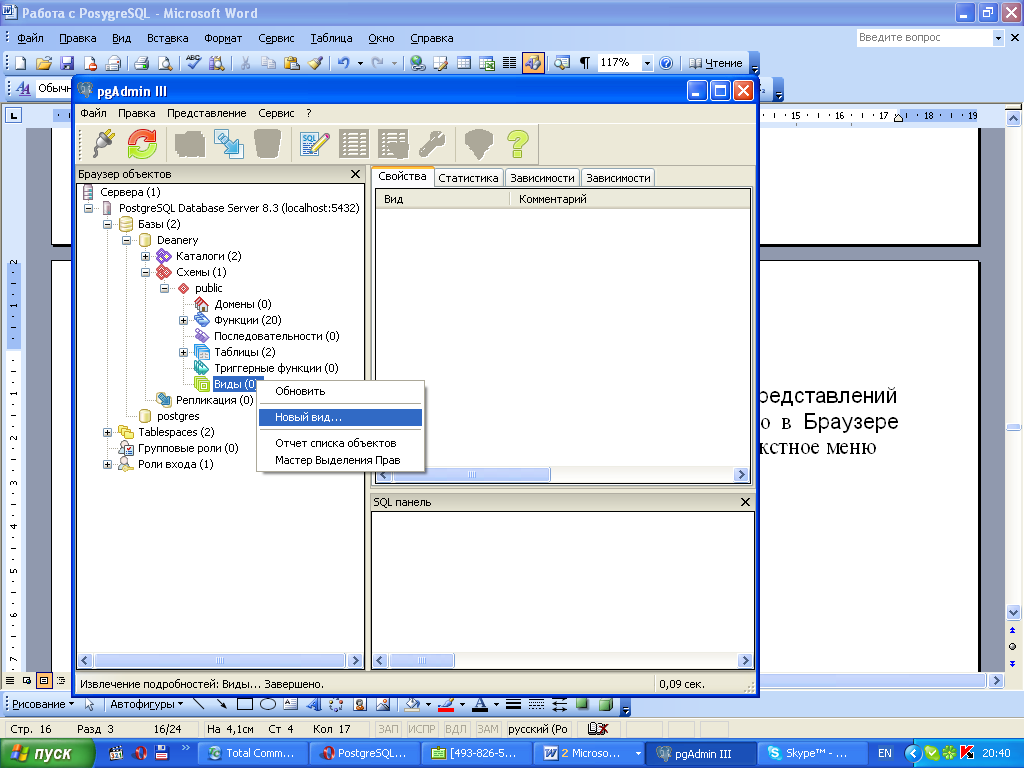Click the WordArt icon in Drawing toolbar

tap(314, 704)
